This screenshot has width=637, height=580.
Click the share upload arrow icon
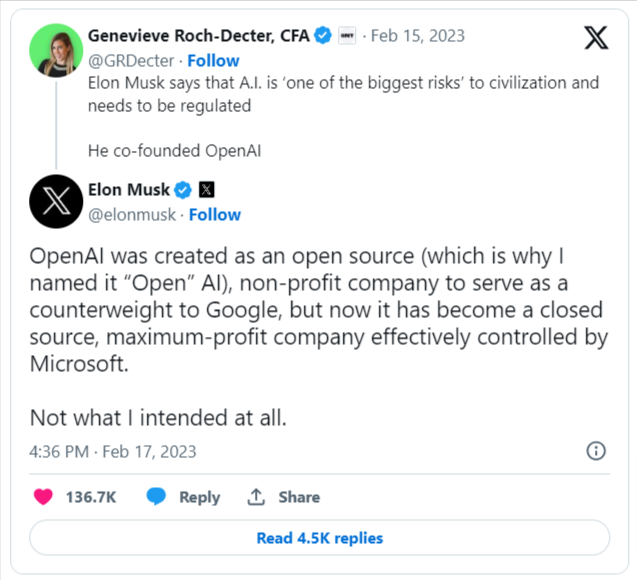(256, 497)
